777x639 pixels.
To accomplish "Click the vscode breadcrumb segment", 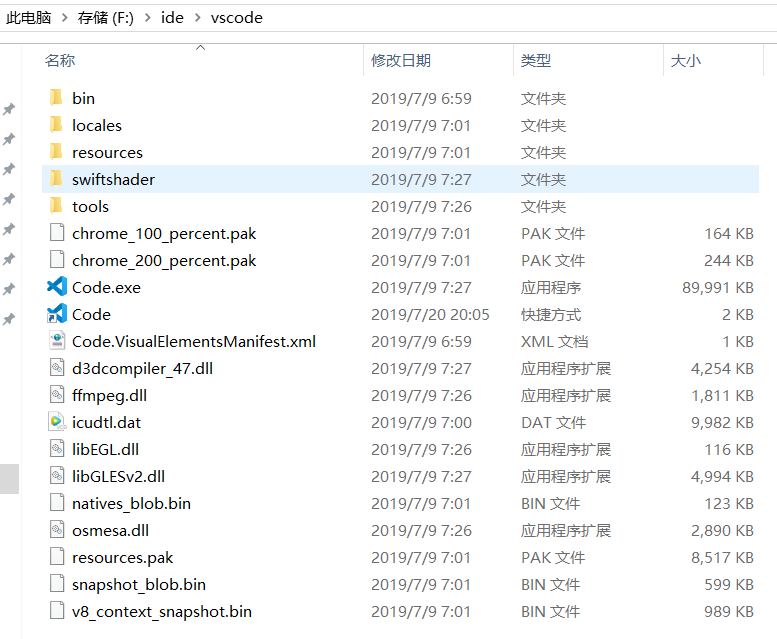I will [x=236, y=18].
